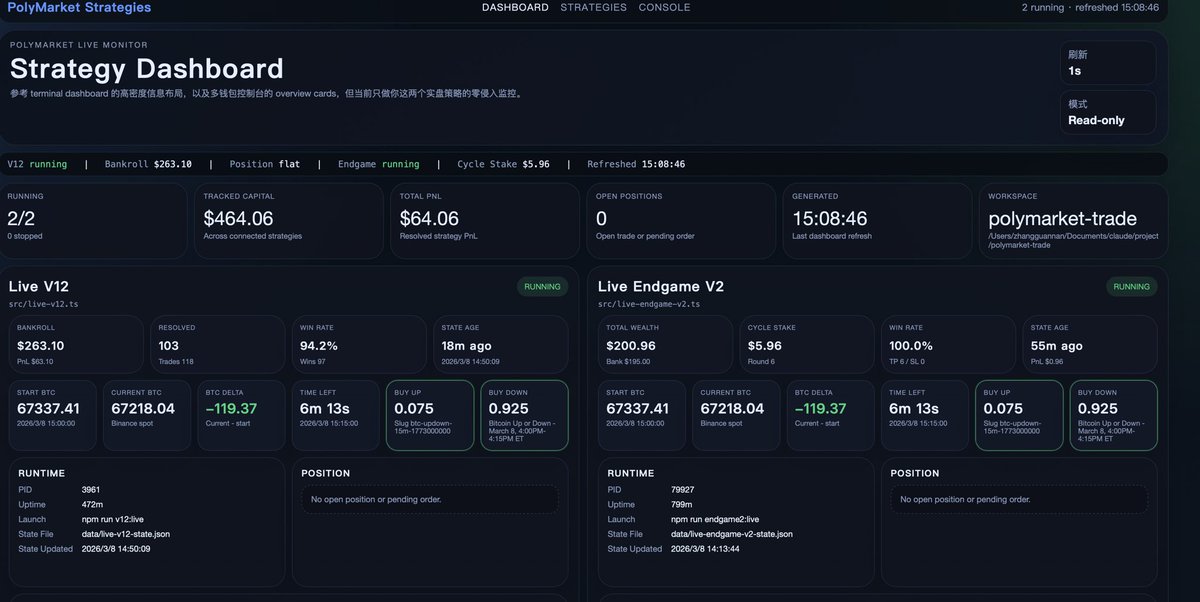Click Endgame V2 TOTAL WEALTH $200.96 card

coord(667,345)
